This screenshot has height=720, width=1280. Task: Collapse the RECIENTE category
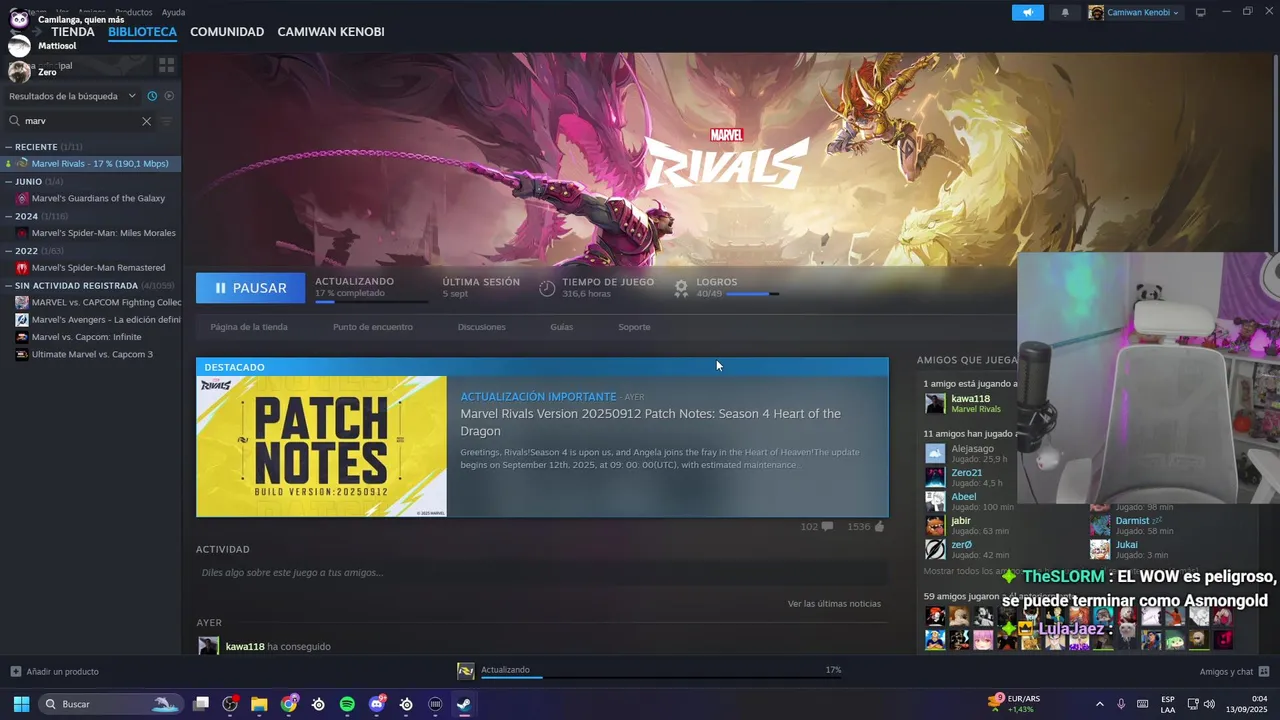click(8, 147)
